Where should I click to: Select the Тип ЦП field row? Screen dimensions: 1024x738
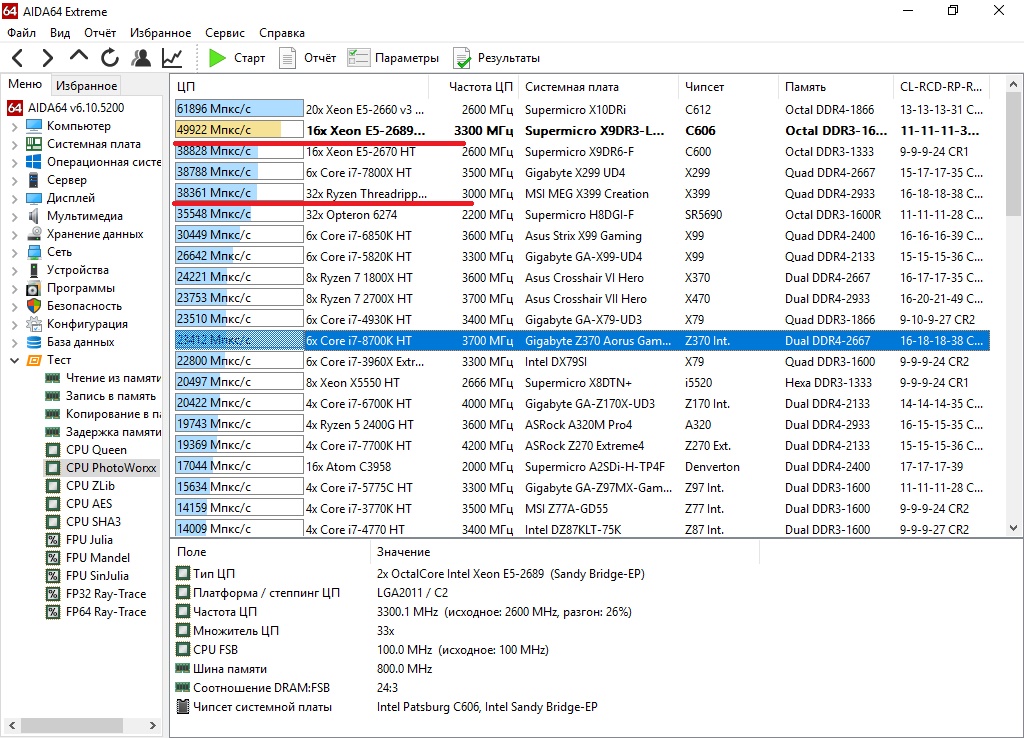coord(464,573)
